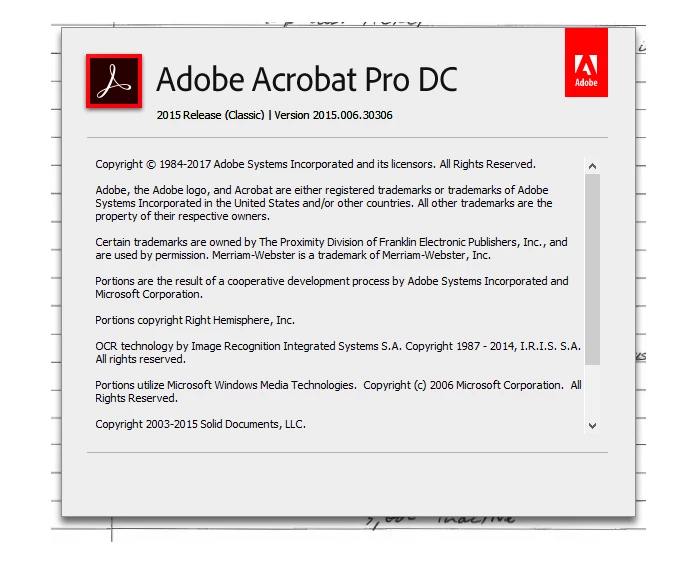
Task: Click the Merriam-Webster trademark paragraph
Action: tap(331, 248)
